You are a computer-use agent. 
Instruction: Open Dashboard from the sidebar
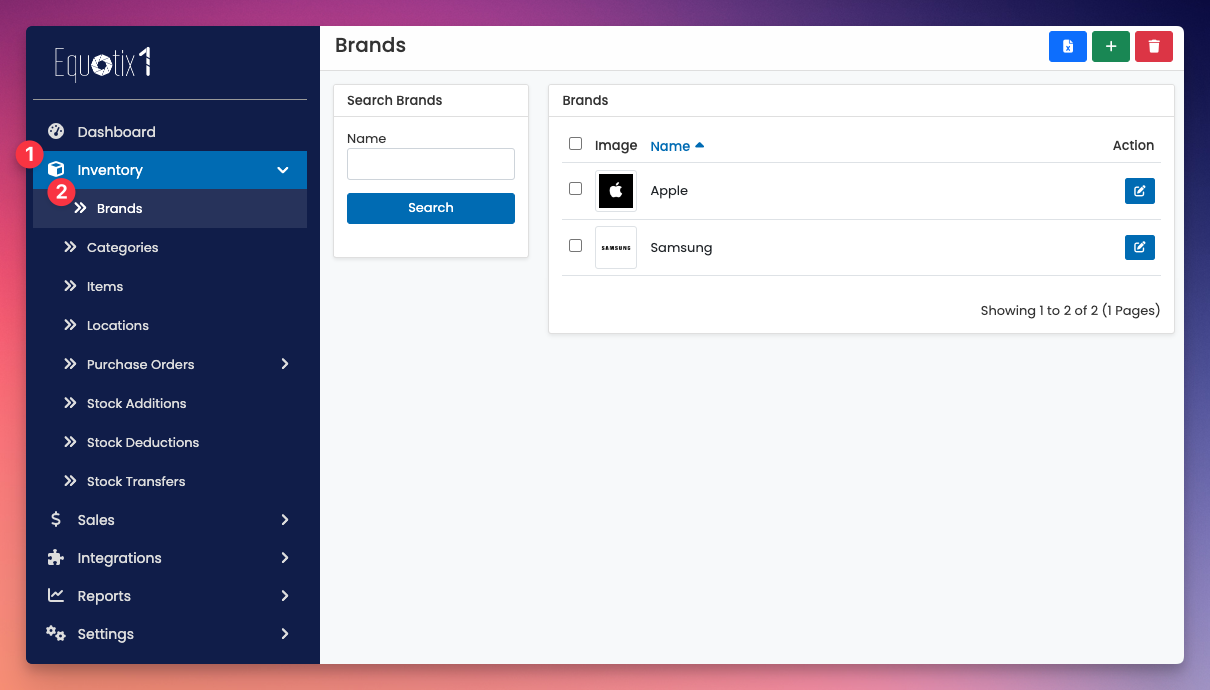(116, 132)
